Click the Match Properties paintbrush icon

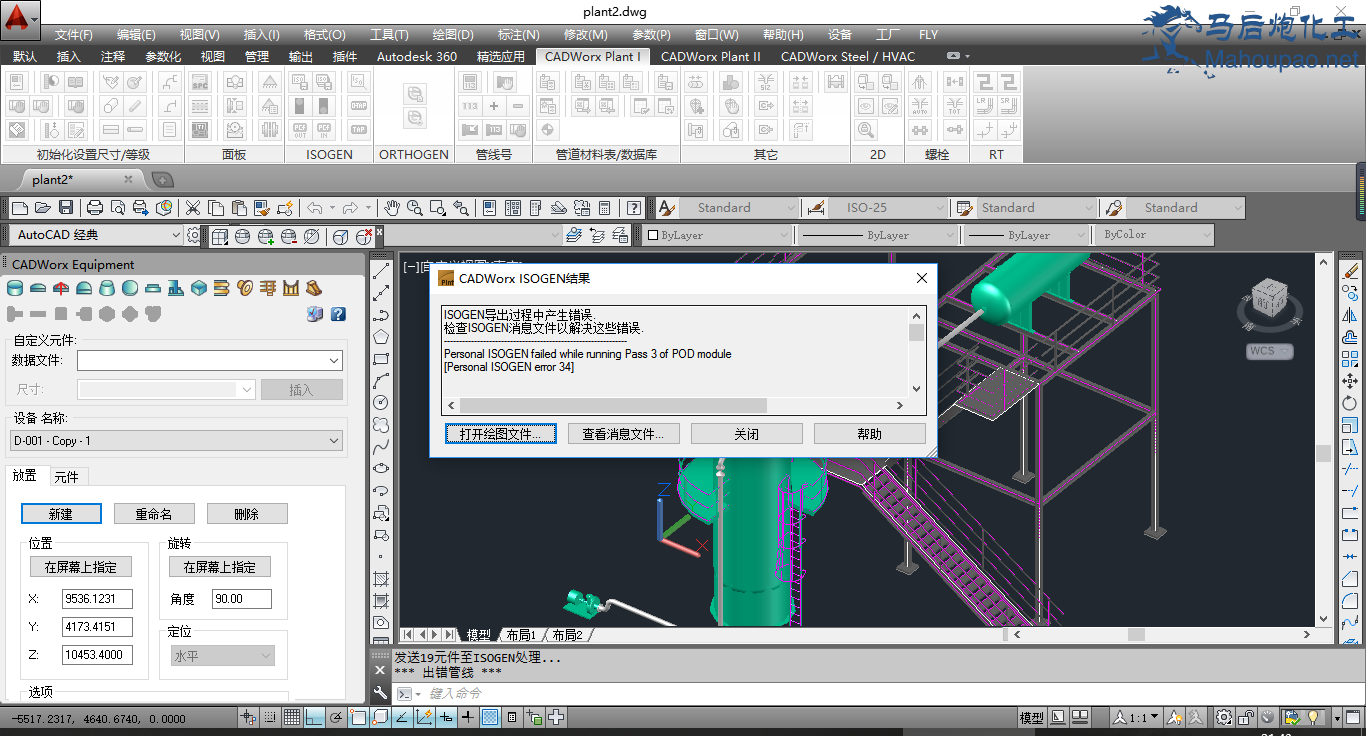pyautogui.click(x=262, y=208)
